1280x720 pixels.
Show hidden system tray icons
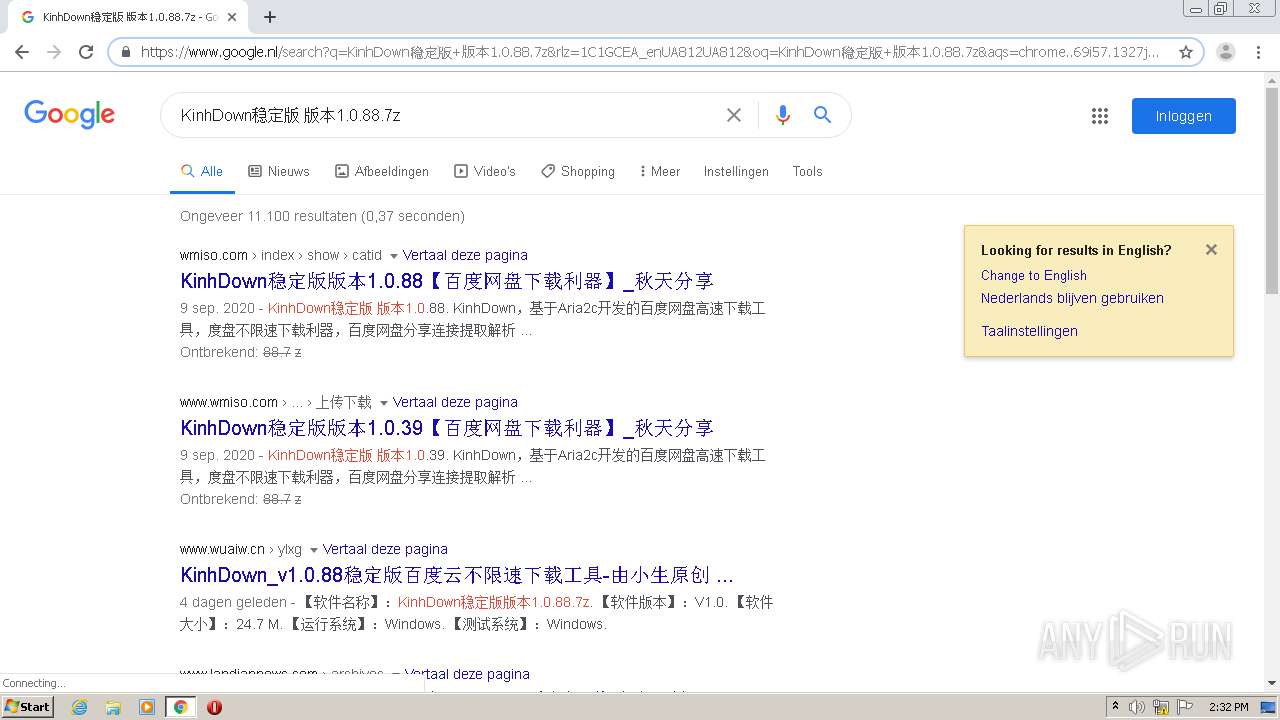tap(1115, 707)
